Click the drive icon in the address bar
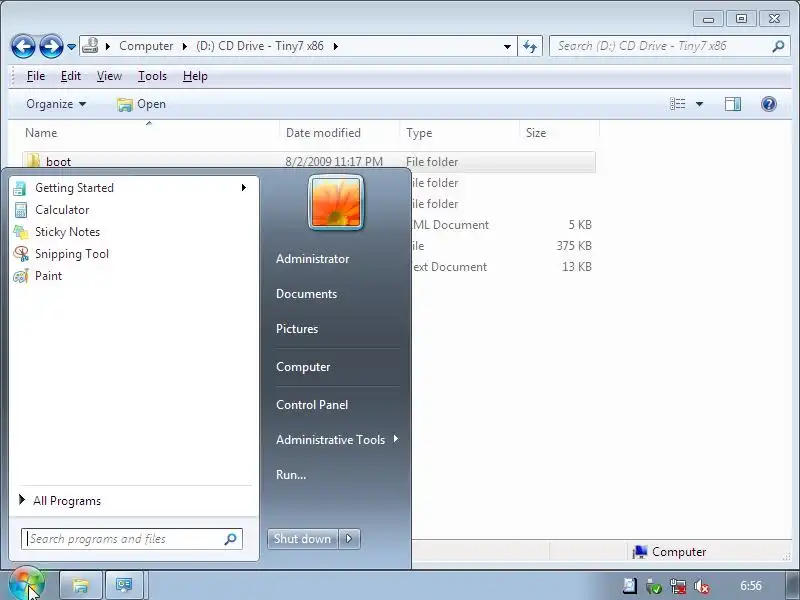800x600 pixels. [x=90, y=46]
